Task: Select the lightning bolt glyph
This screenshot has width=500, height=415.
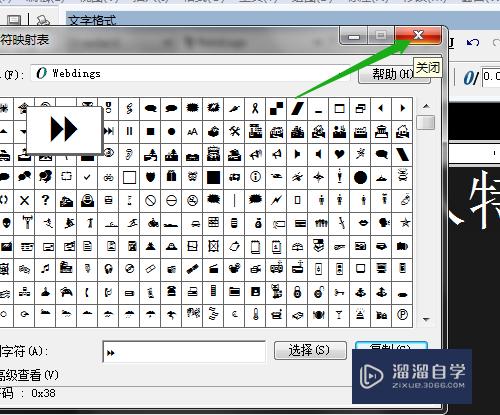Action: coord(276,200)
